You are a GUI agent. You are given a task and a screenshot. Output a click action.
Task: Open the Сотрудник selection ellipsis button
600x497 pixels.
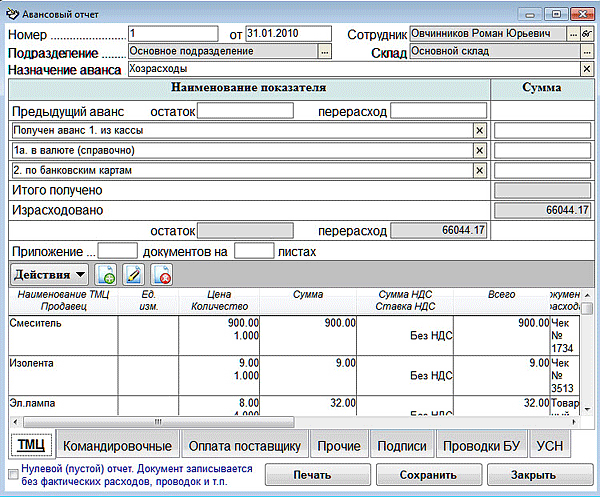tap(573, 34)
